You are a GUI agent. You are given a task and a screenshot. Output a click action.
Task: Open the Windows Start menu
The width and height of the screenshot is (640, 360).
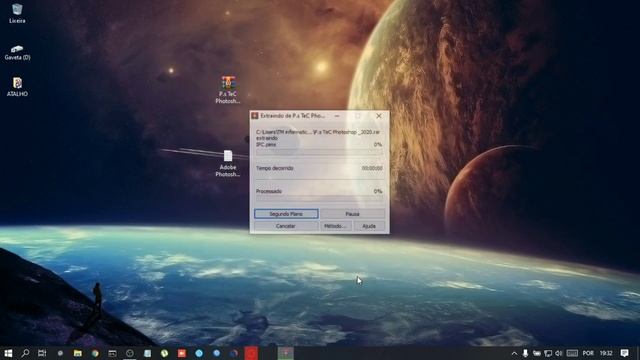8,353
